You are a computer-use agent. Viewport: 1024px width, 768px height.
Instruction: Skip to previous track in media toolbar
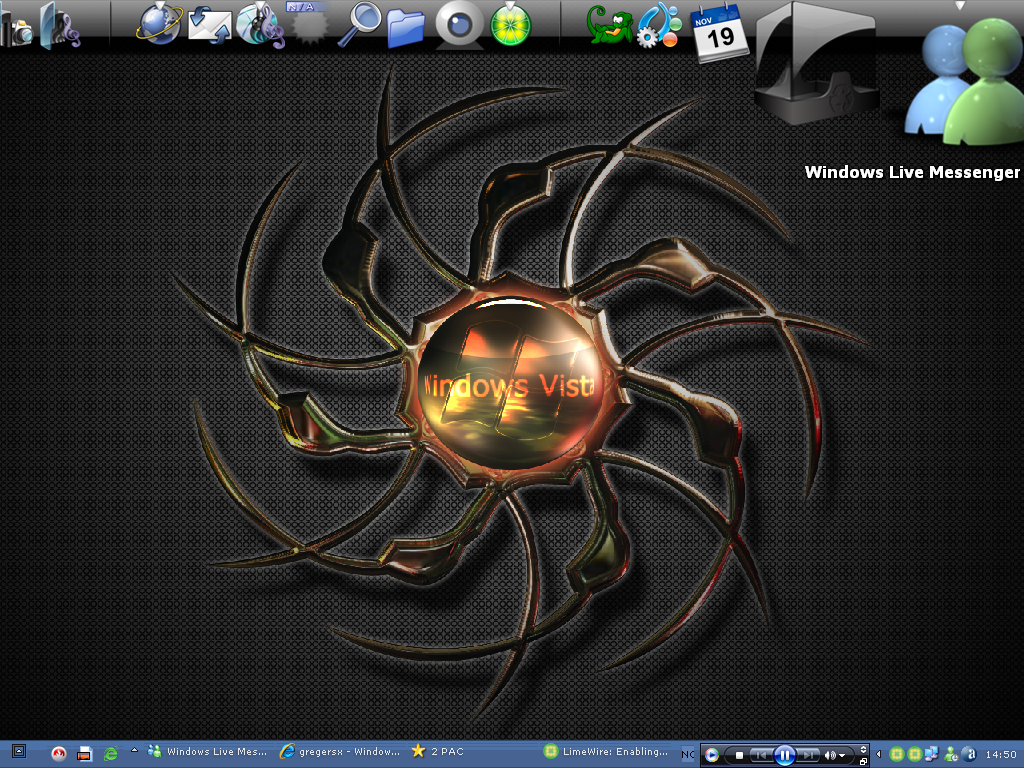[761, 755]
